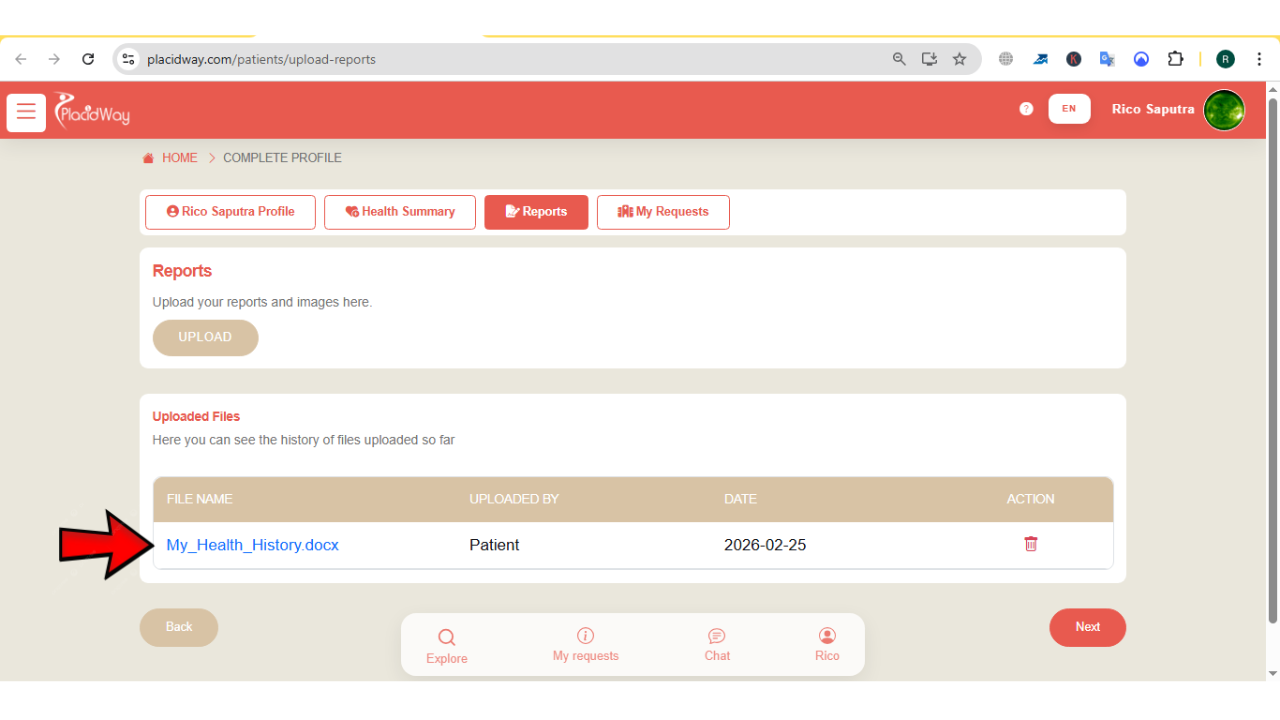This screenshot has width=1280, height=720.
Task: Open Chat from bottom navigation
Action: [717, 645]
